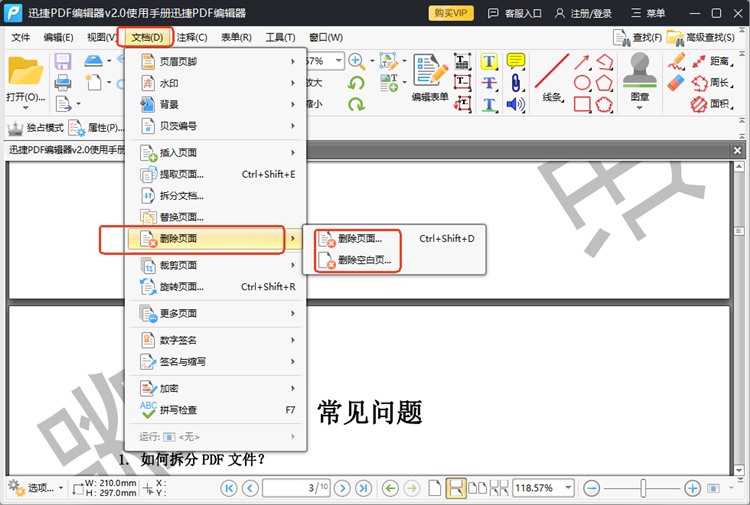The width and height of the screenshot is (750, 505).
Task: Expand the 水印 submenu
Action: [215, 83]
